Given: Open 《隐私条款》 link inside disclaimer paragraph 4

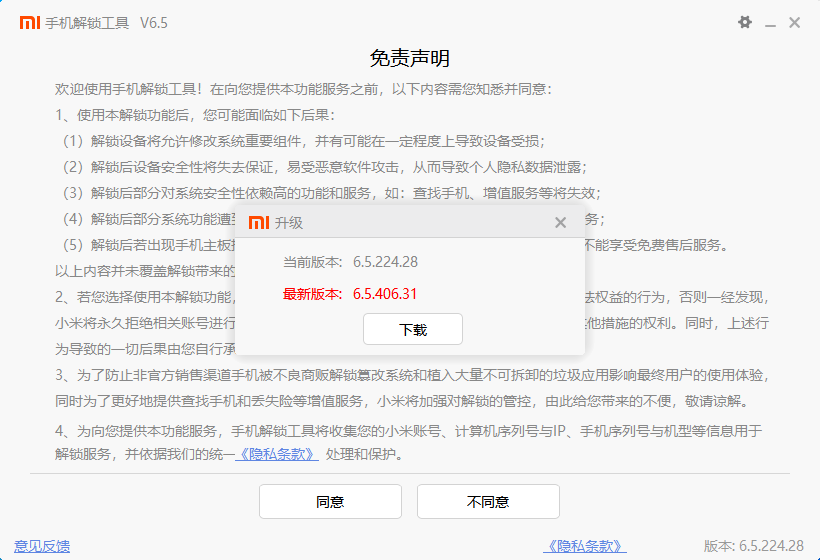Looking at the screenshot, I should [277, 454].
